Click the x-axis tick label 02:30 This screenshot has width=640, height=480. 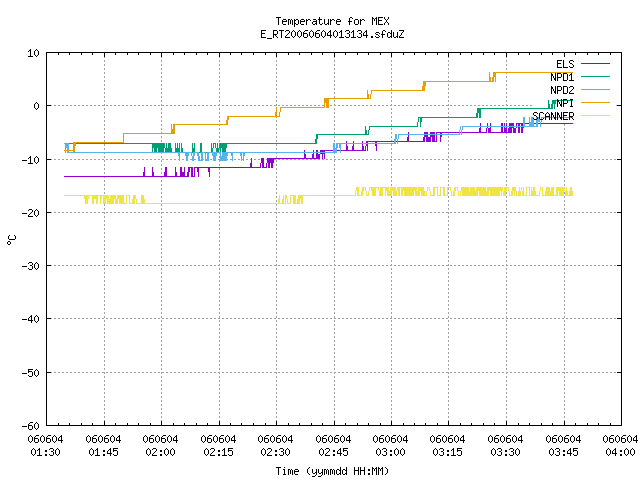coord(276,452)
